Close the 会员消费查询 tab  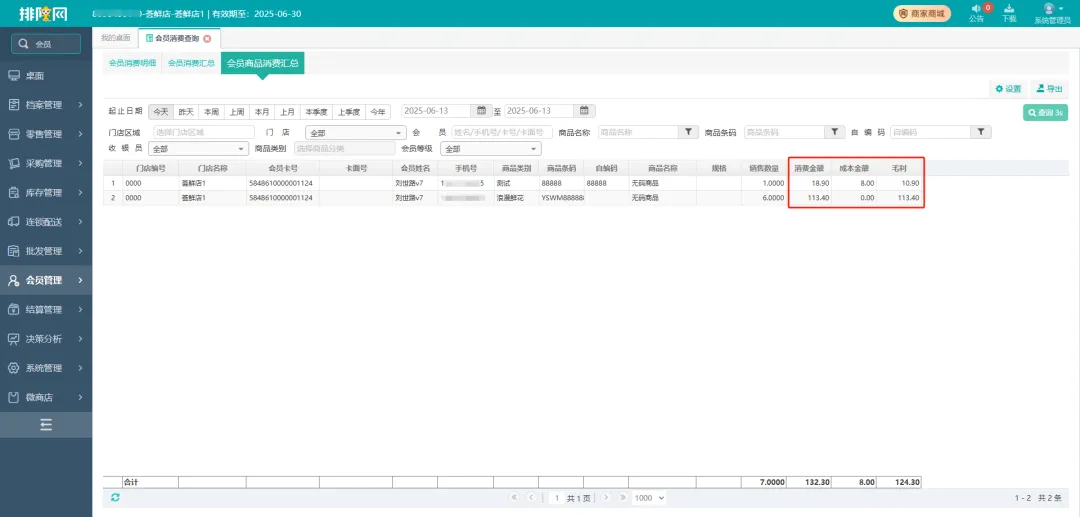(207, 38)
